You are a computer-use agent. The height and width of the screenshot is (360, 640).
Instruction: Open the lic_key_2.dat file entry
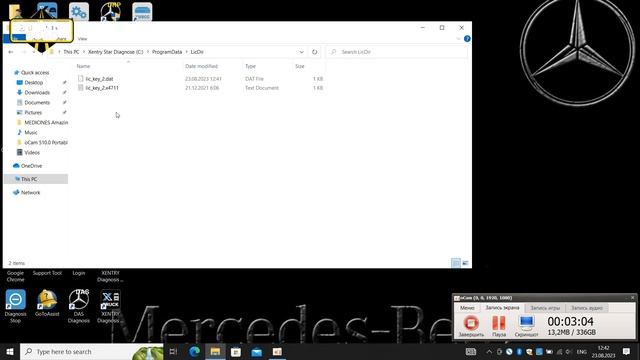point(99,79)
